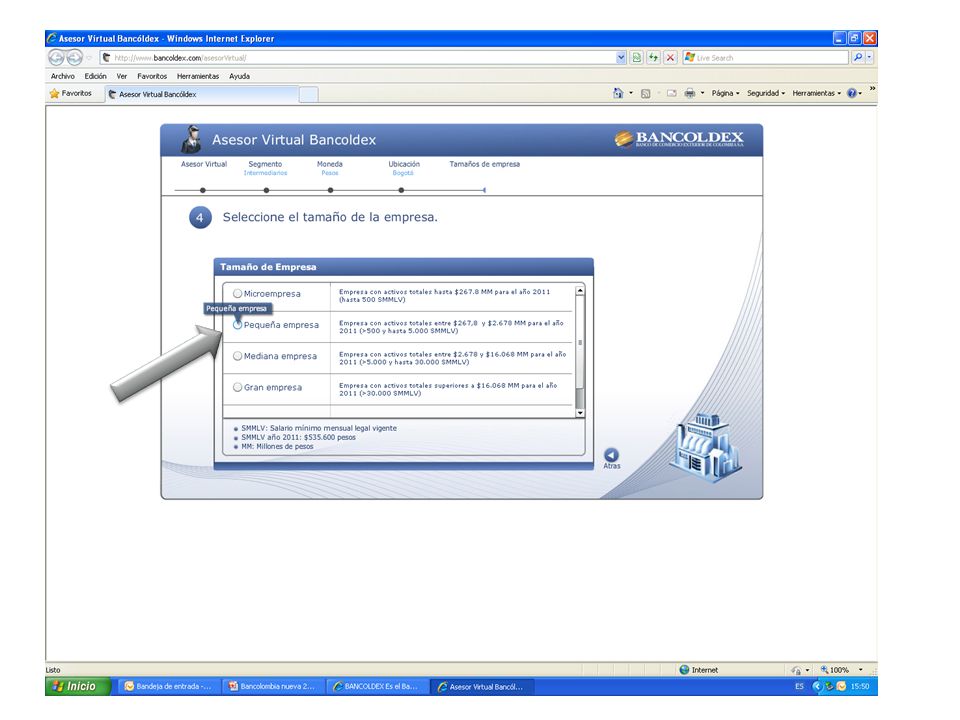Expand the address bar URL history dropdown

tap(621, 58)
